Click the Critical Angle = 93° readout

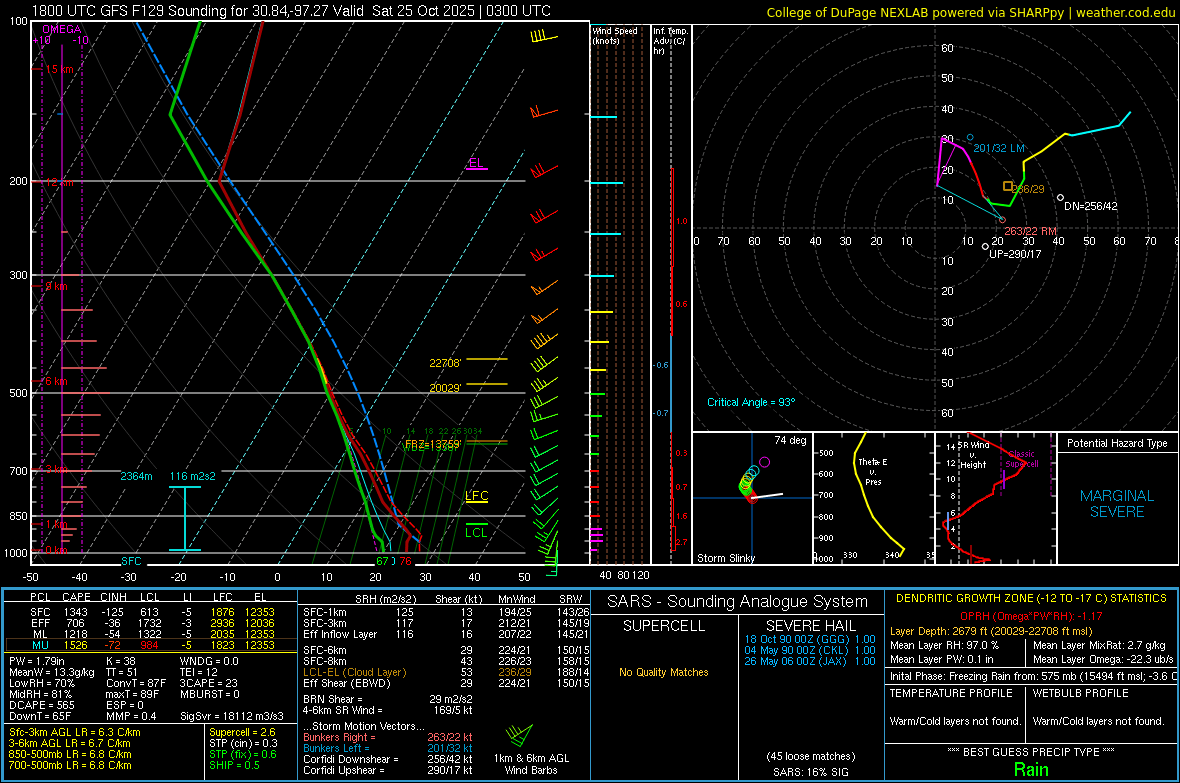click(751, 402)
